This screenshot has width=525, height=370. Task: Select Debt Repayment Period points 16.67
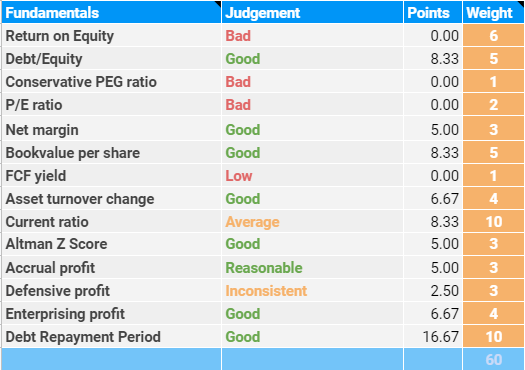440,337
